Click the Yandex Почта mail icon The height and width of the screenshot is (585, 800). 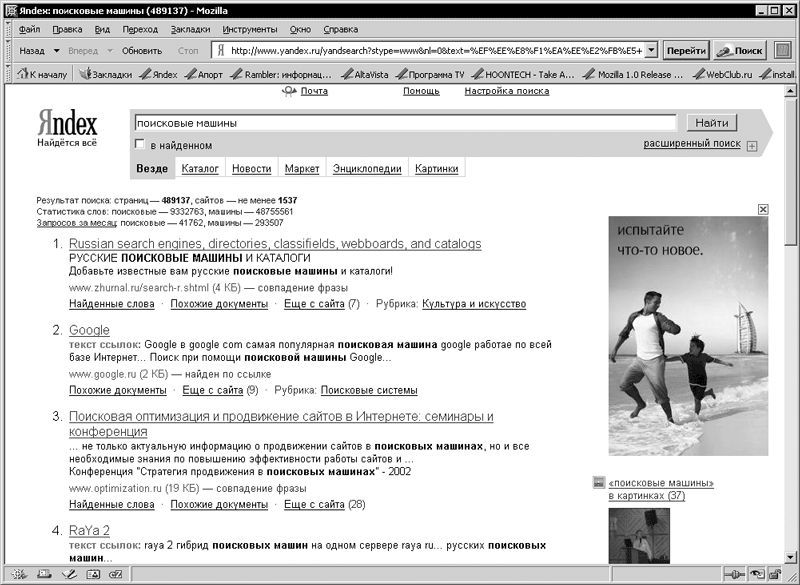pyautogui.click(x=289, y=91)
